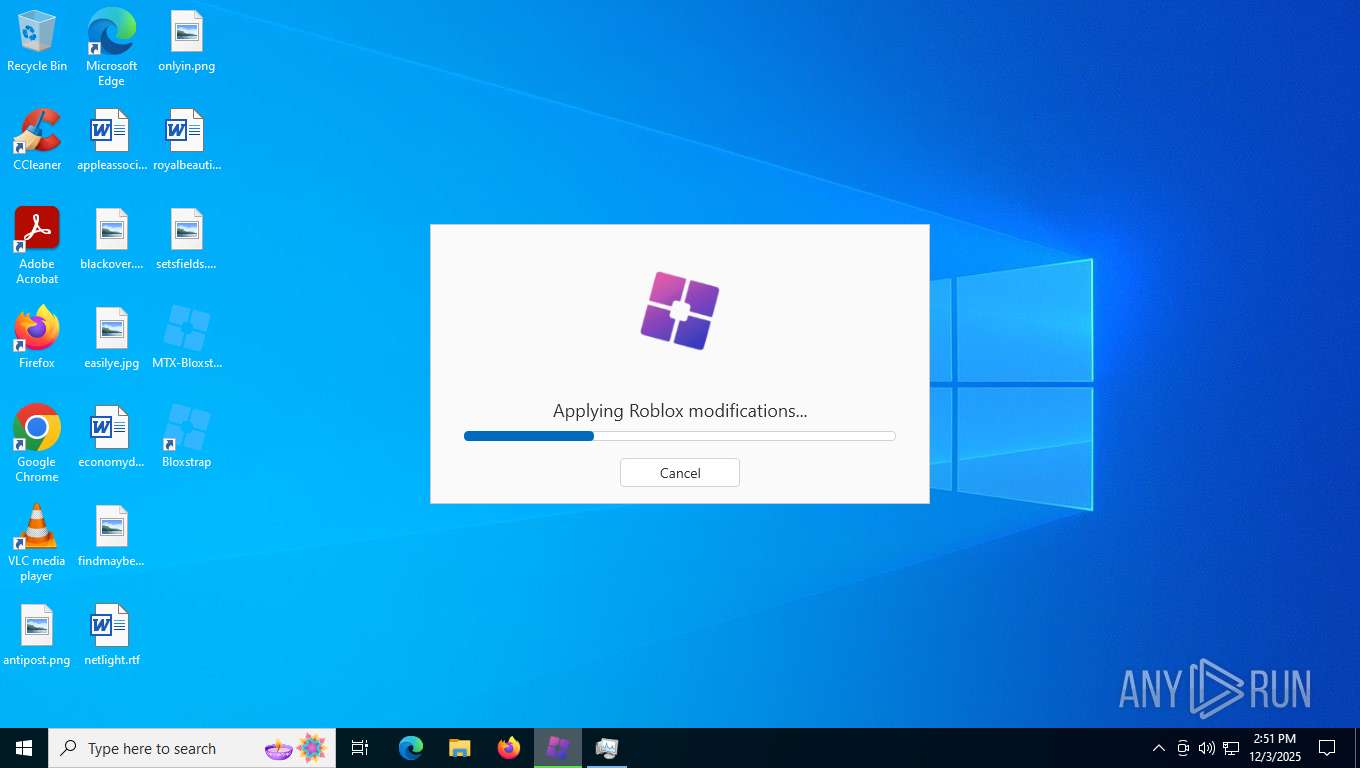Select the VLC media player shortcut

click(37, 543)
